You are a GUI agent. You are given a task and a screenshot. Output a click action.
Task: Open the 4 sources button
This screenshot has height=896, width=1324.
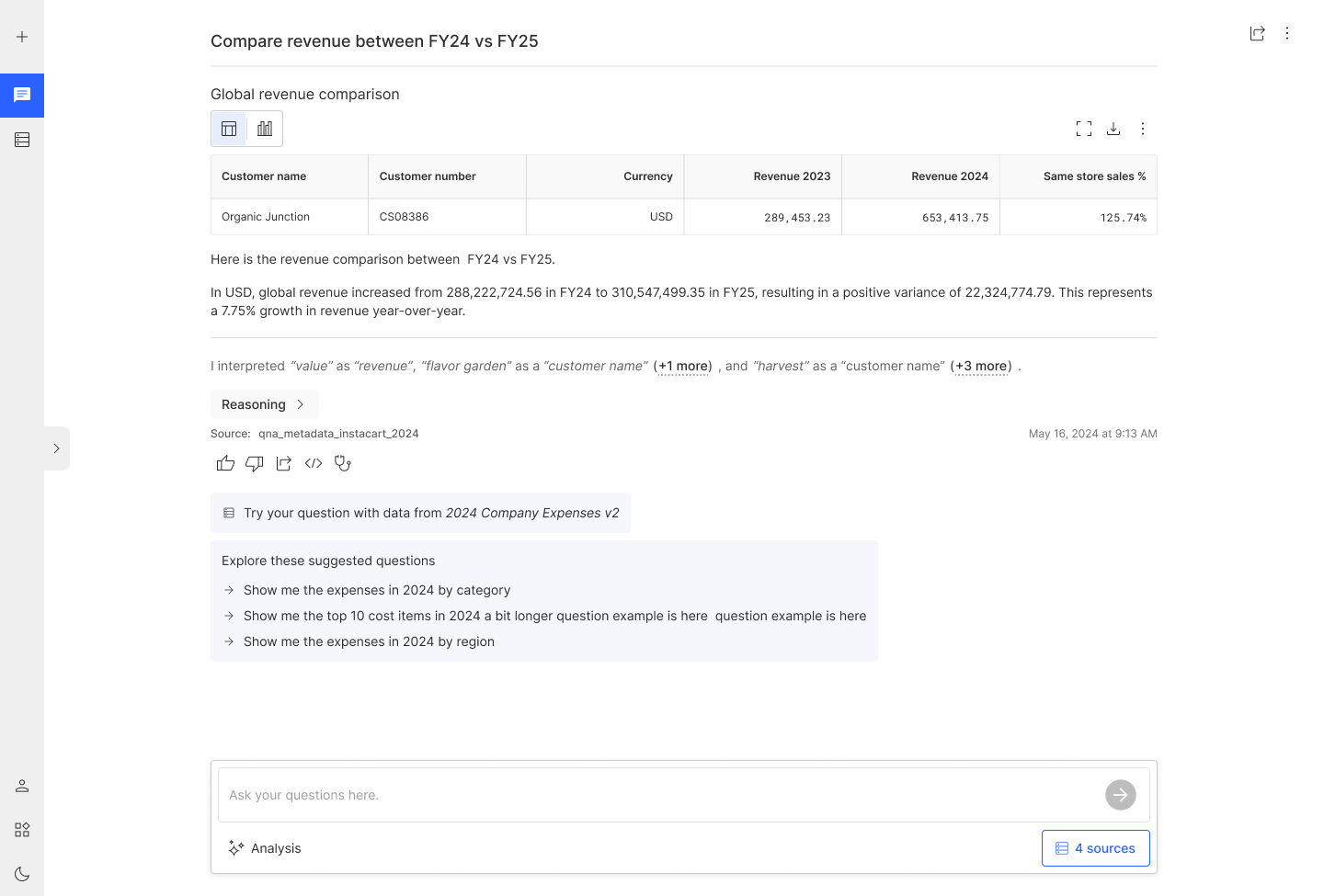pos(1095,848)
